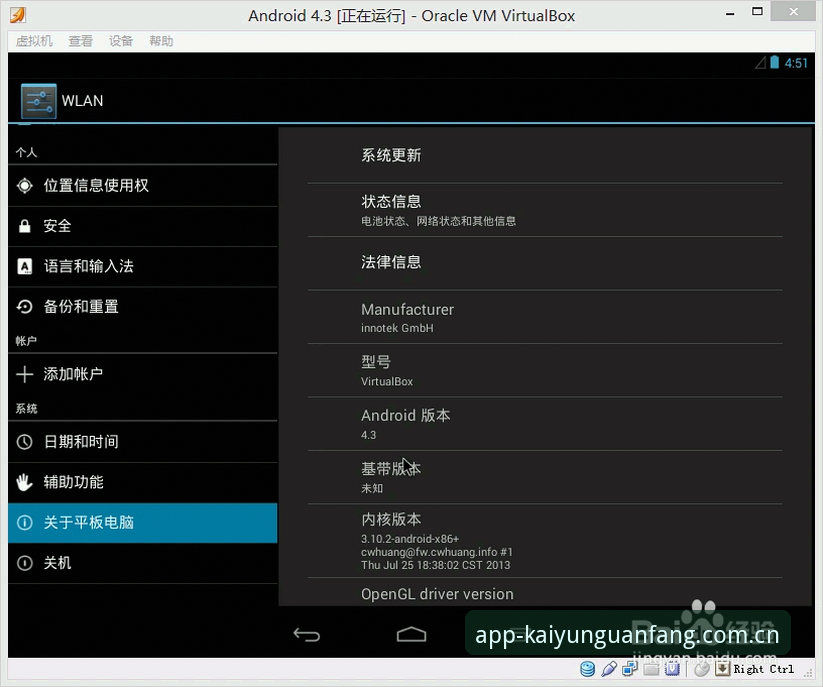This screenshot has height=687, width=823.
Task: Click the location target icon for 位置信息使用权
Action: coord(25,185)
